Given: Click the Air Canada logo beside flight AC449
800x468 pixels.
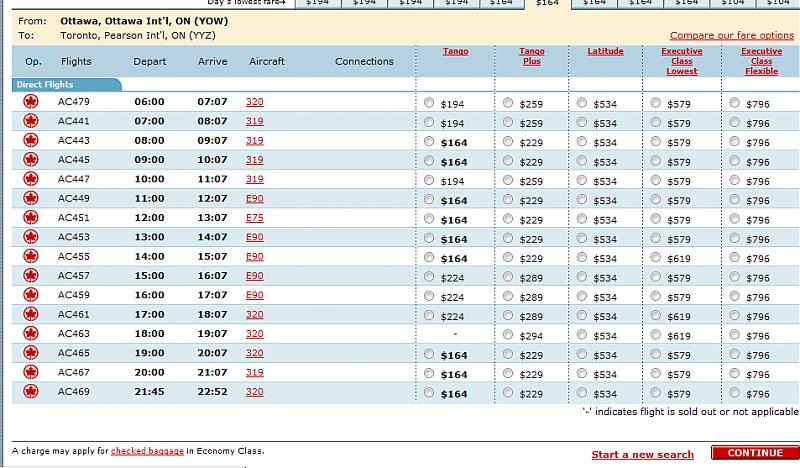Looking at the screenshot, I should tap(30, 200).
